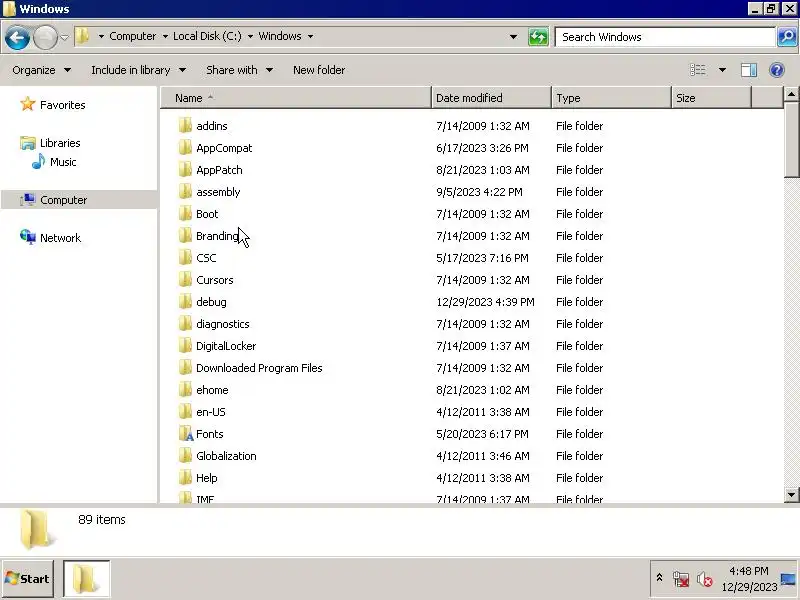Click date 9/5/2023 4:22 PM of assembly
The height and width of the screenshot is (600, 800).
pos(479,192)
